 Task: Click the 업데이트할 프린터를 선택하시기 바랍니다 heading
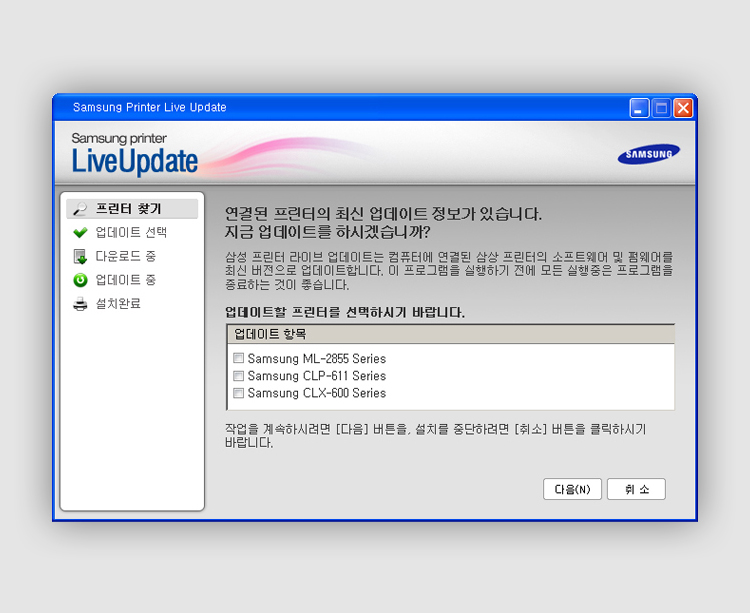[x=345, y=312]
